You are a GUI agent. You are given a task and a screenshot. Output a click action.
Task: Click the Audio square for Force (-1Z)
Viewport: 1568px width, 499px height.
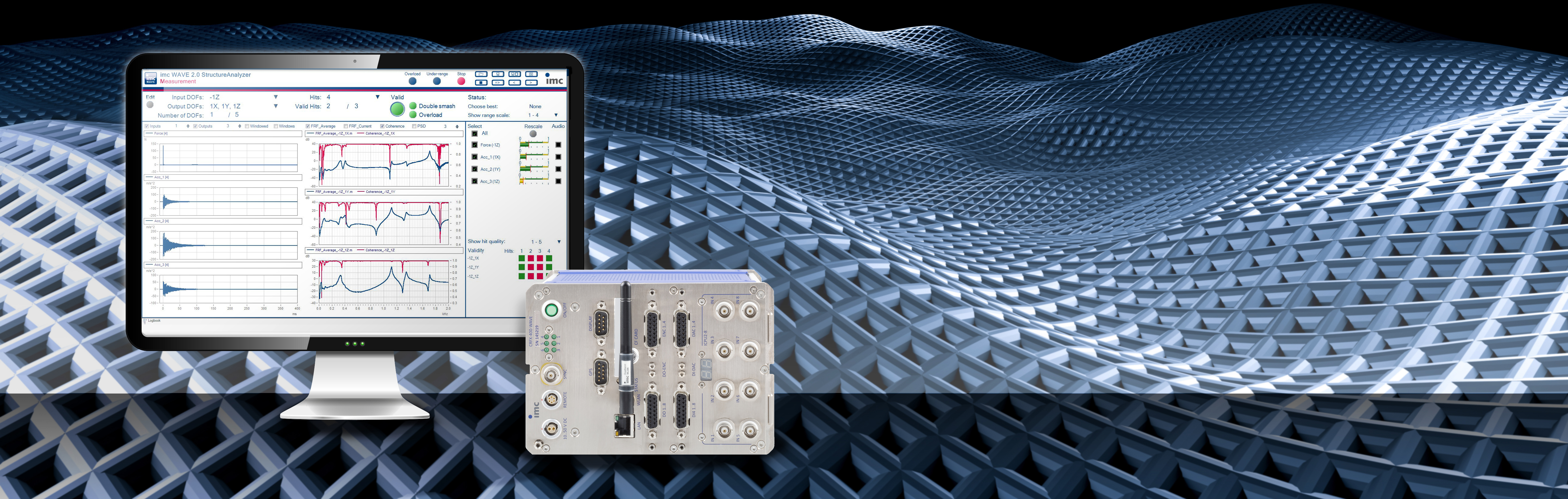(x=558, y=145)
